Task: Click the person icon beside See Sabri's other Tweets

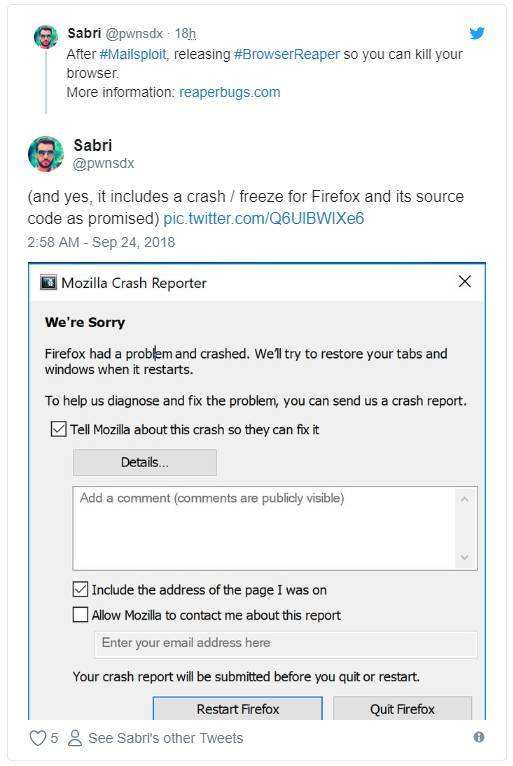Action: point(75,738)
